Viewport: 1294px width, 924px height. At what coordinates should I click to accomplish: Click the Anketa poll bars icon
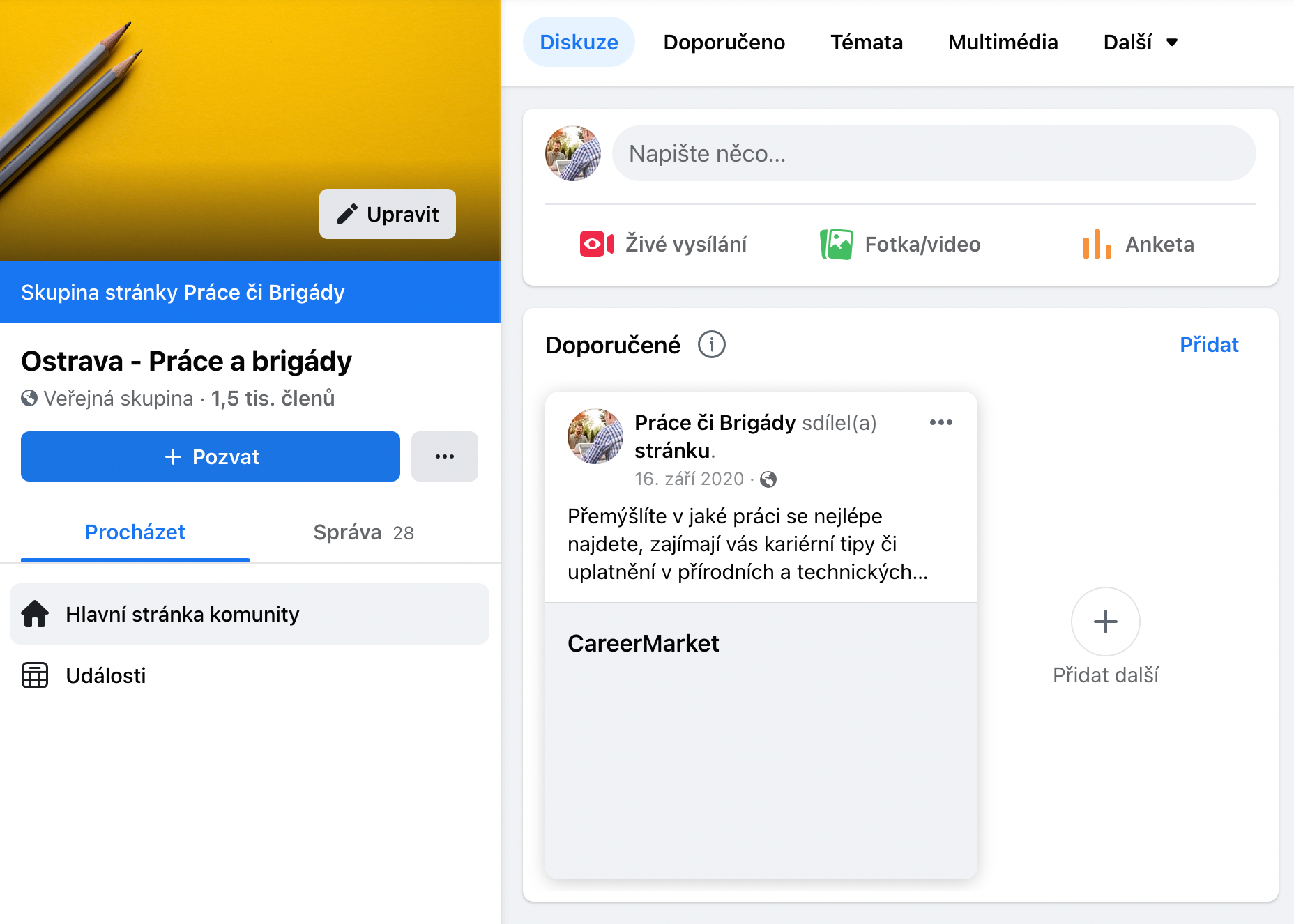pos(1097,244)
